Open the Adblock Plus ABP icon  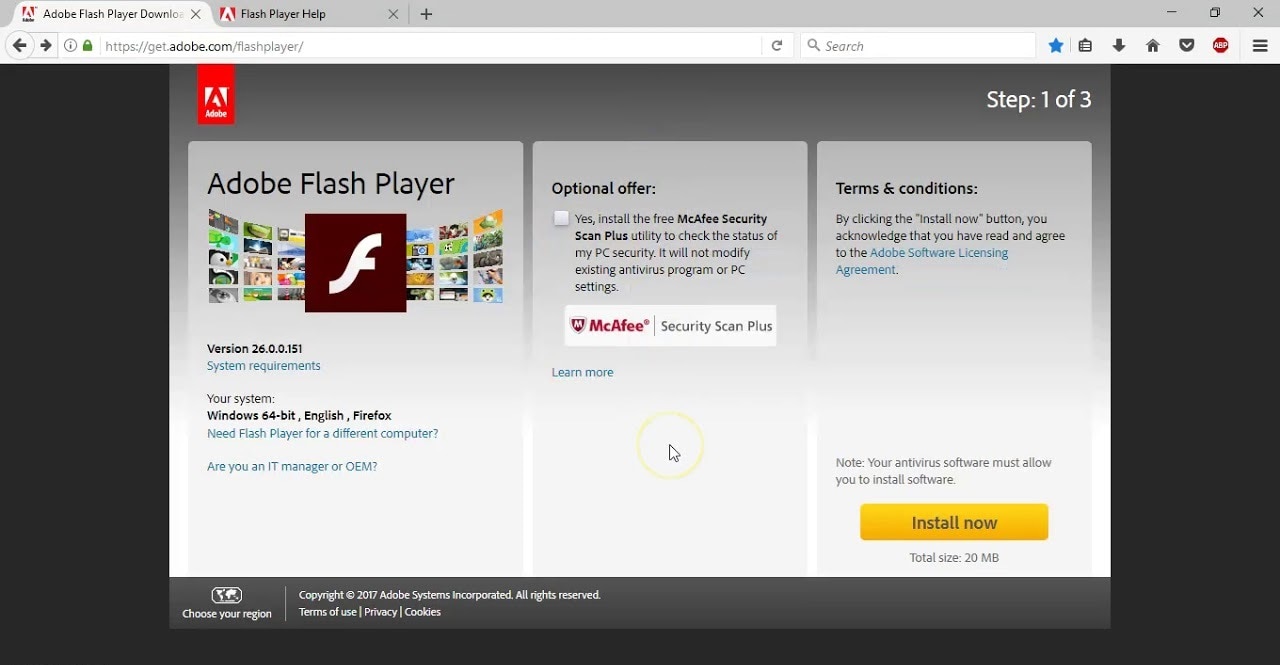tap(1221, 46)
